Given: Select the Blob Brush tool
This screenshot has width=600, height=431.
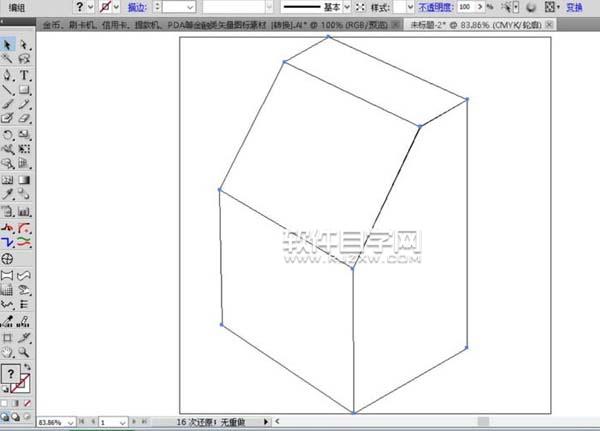Looking at the screenshot, I should pos(7,118).
